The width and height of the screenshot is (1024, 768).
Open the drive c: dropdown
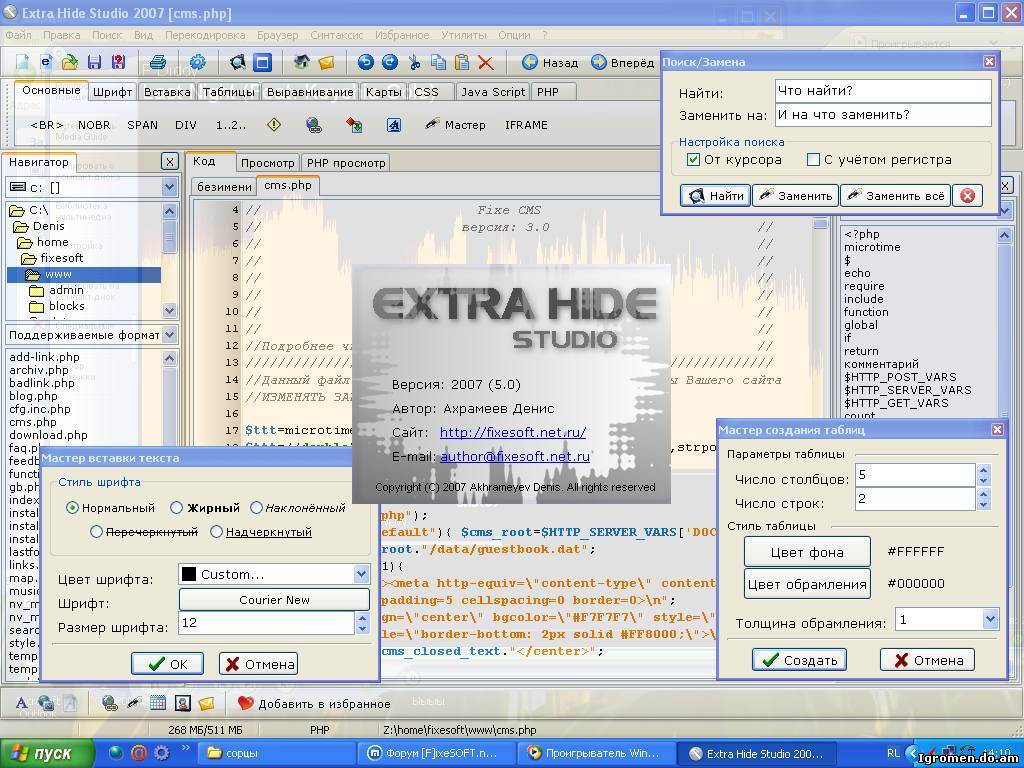tap(169, 187)
